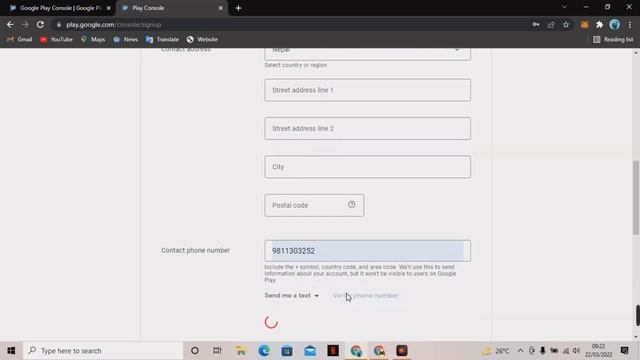Image resolution: width=640 pixels, height=360 pixels.
Task: Open a new browser tab
Action: [238, 8]
